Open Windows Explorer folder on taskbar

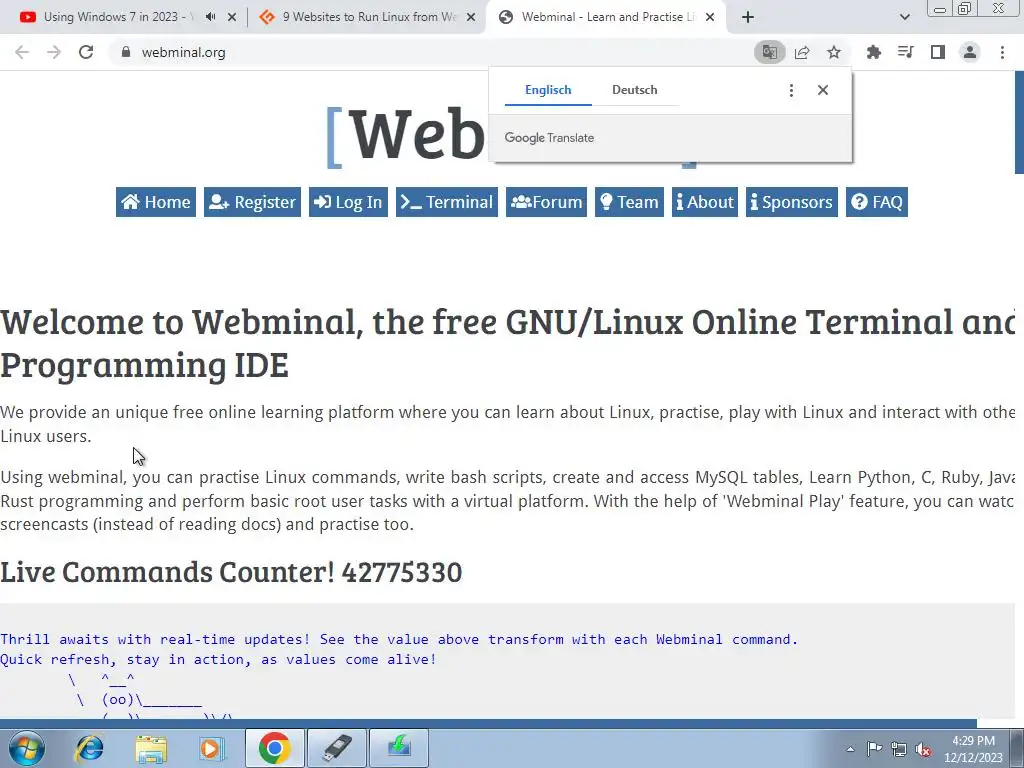pos(151,748)
